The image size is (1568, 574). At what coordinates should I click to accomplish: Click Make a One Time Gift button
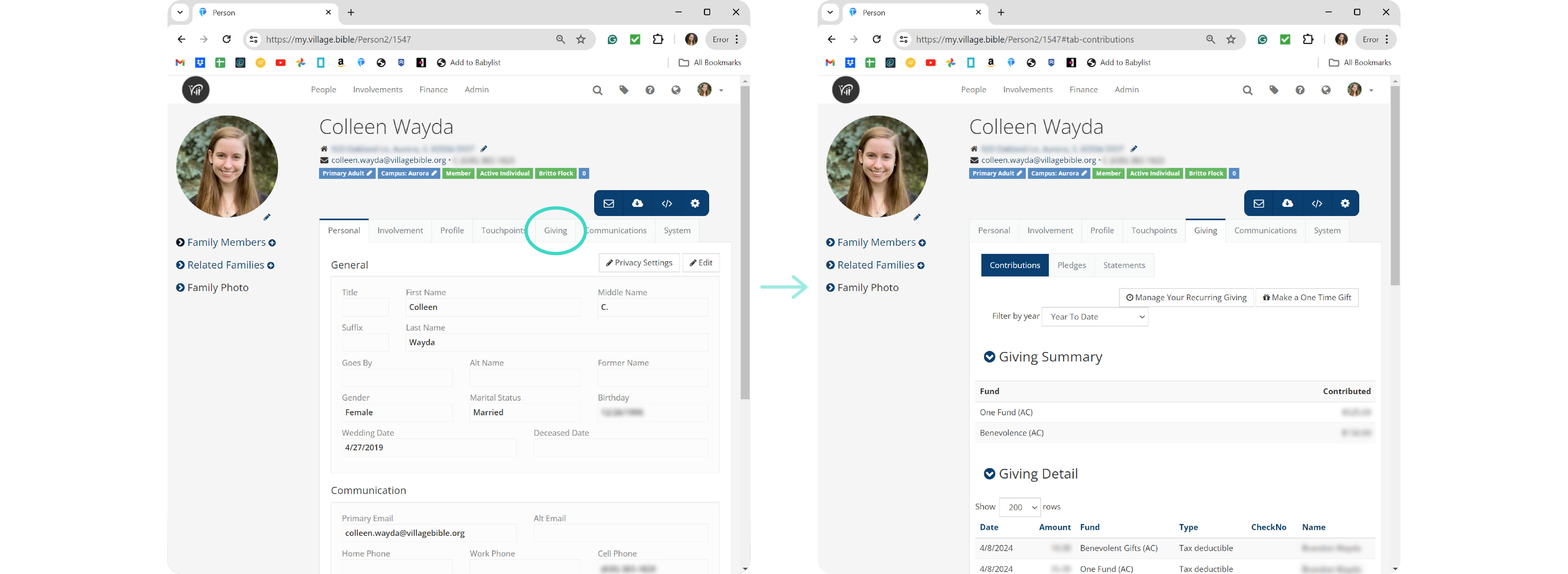pos(1307,297)
